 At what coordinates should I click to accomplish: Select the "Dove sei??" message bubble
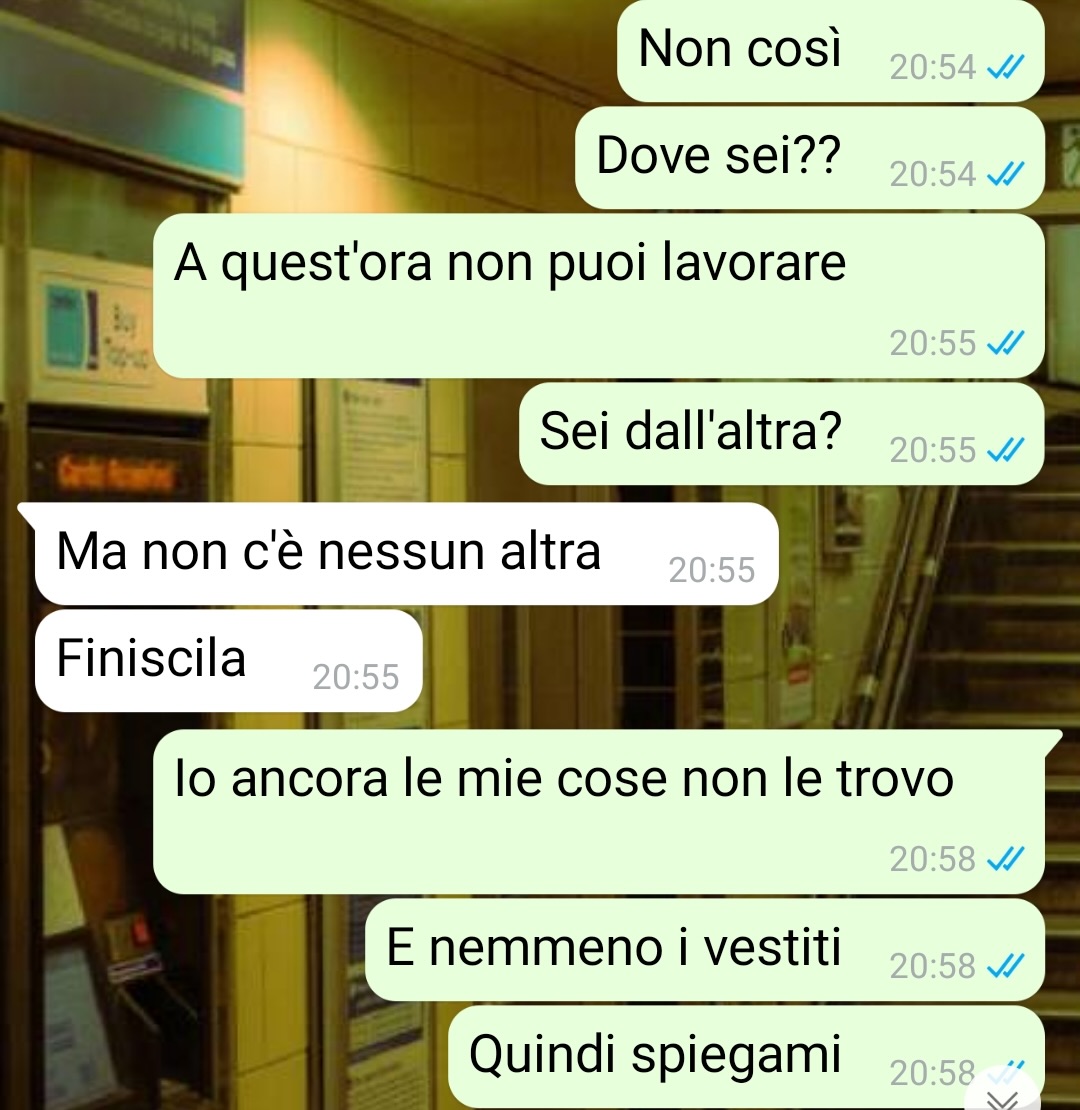point(810,158)
